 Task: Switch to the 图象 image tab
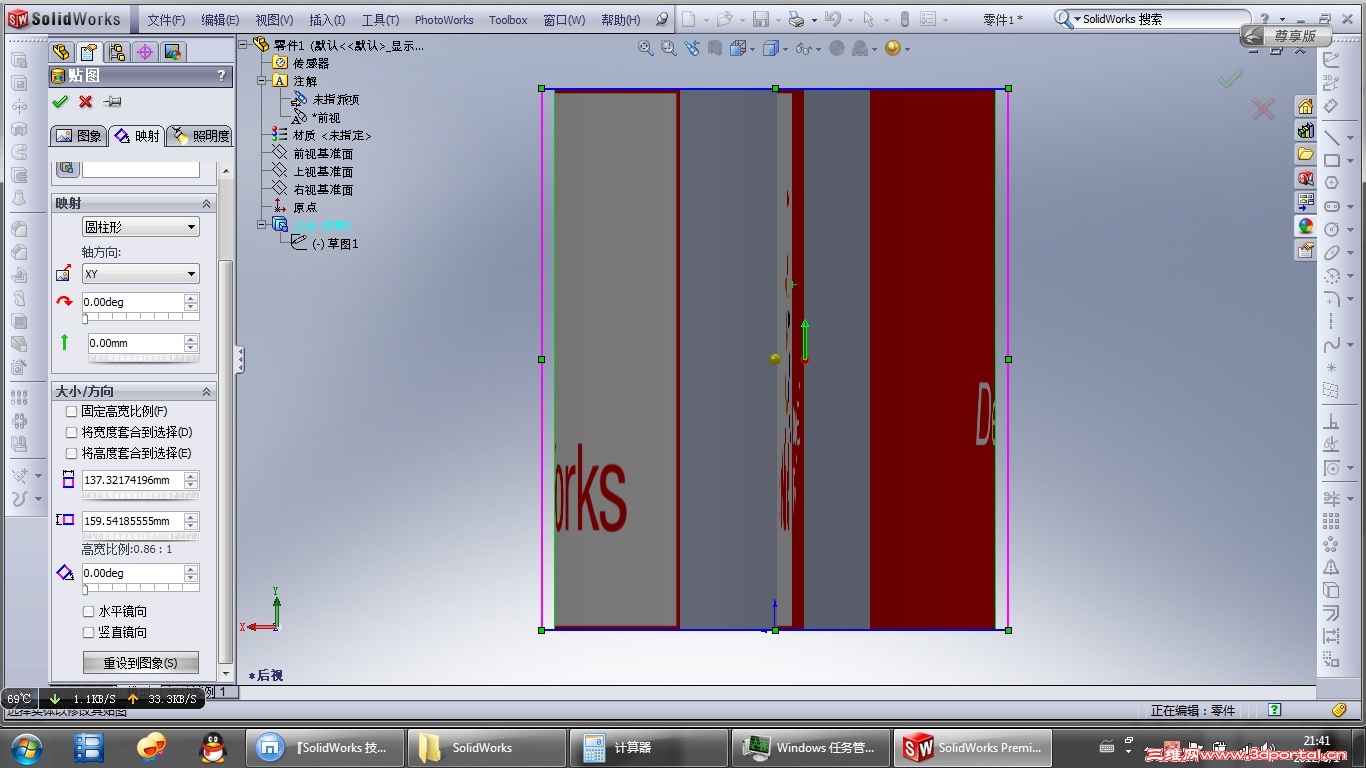point(78,136)
